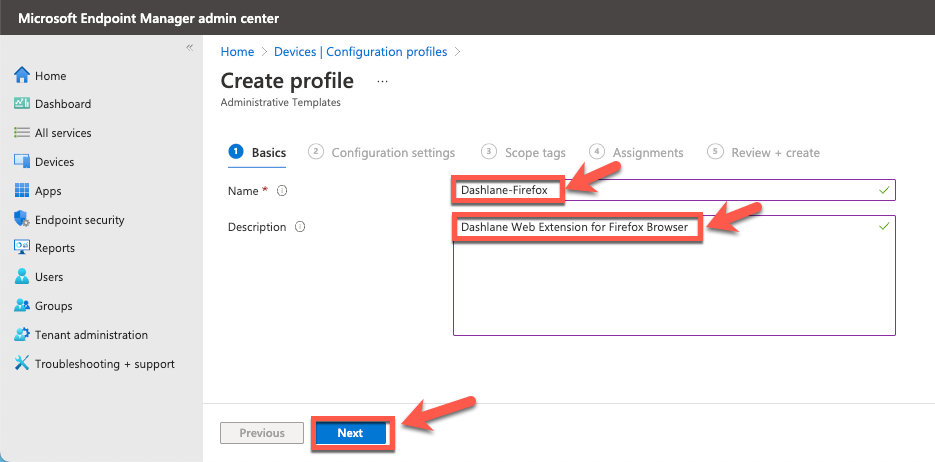Click the Description text area

[x=674, y=275]
